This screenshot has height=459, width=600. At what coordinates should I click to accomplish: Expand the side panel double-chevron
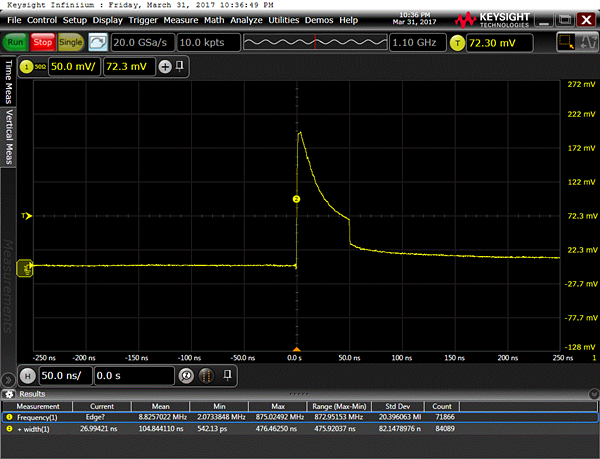tap(7, 380)
